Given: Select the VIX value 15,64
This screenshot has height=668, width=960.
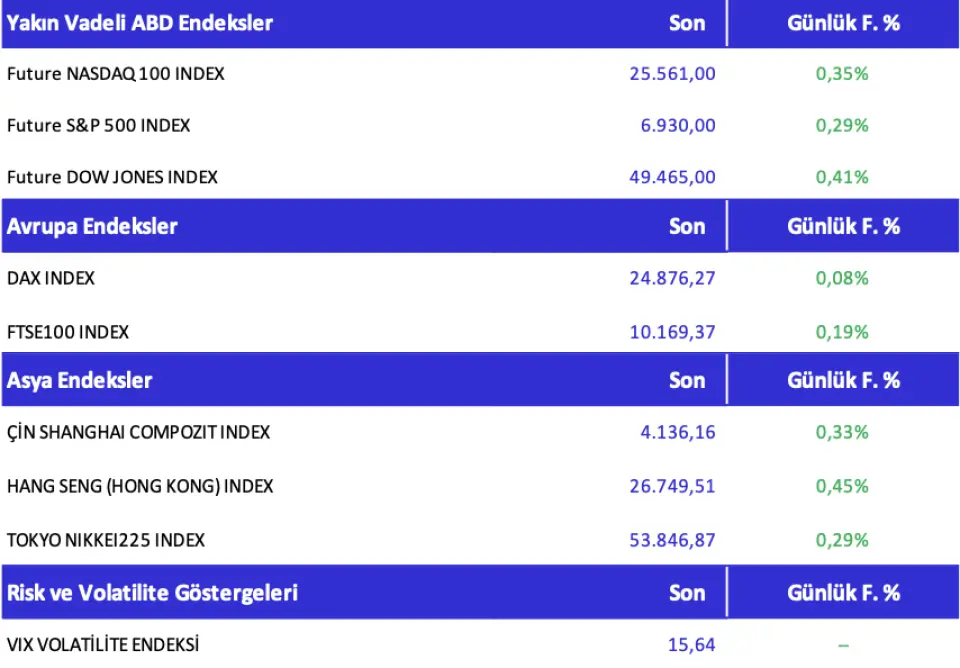Looking at the screenshot, I should (x=691, y=645).
